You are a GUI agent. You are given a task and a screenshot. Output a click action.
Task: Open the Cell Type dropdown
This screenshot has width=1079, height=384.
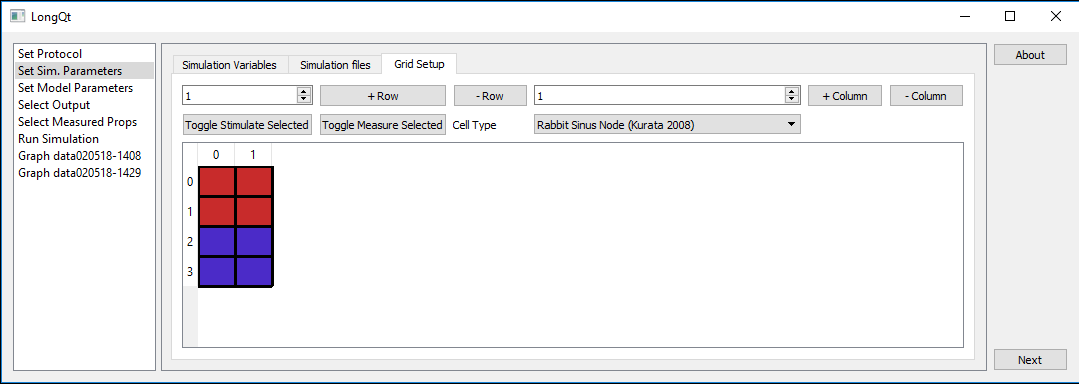point(667,125)
